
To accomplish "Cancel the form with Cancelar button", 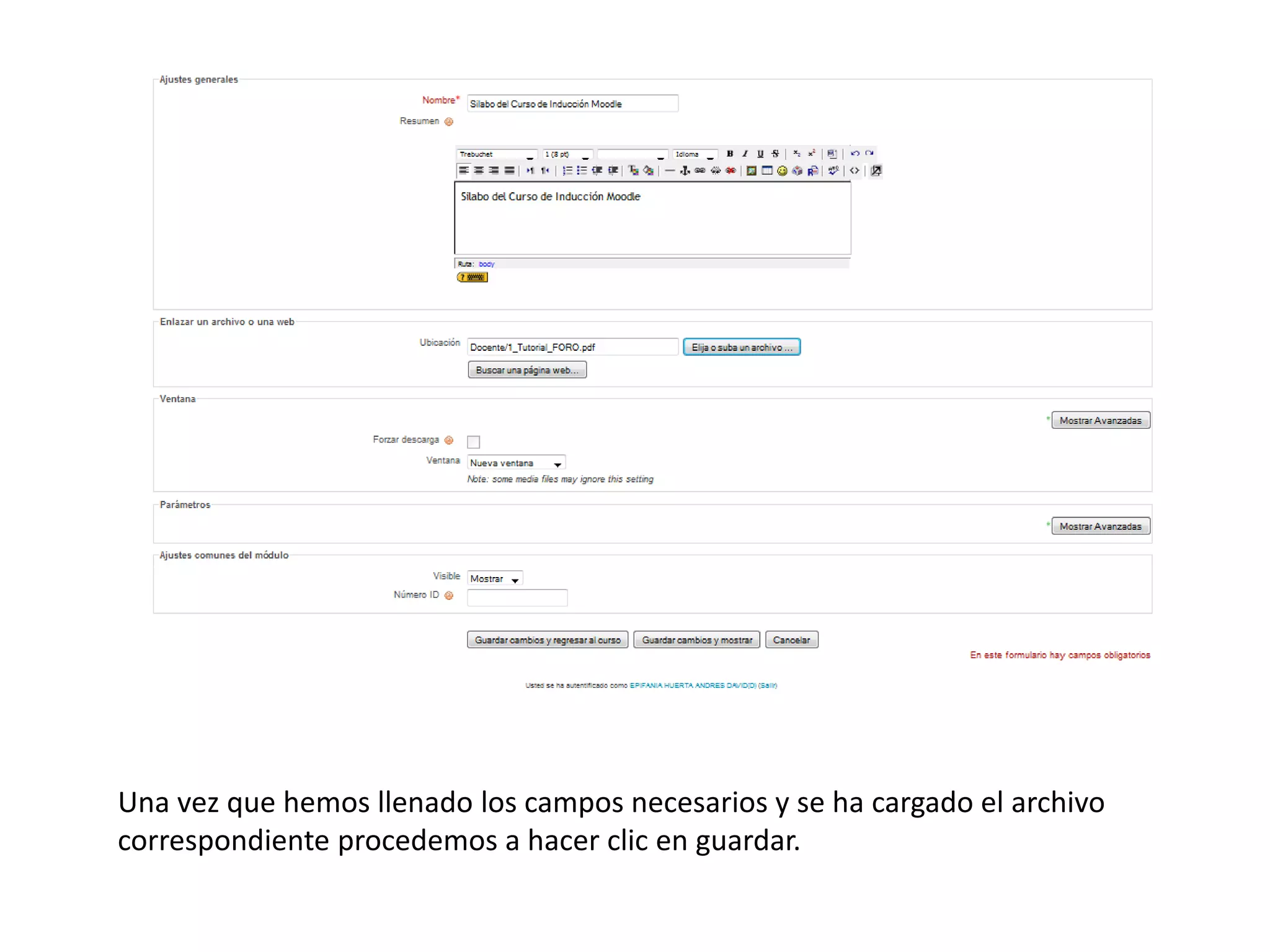I will [x=792, y=640].
